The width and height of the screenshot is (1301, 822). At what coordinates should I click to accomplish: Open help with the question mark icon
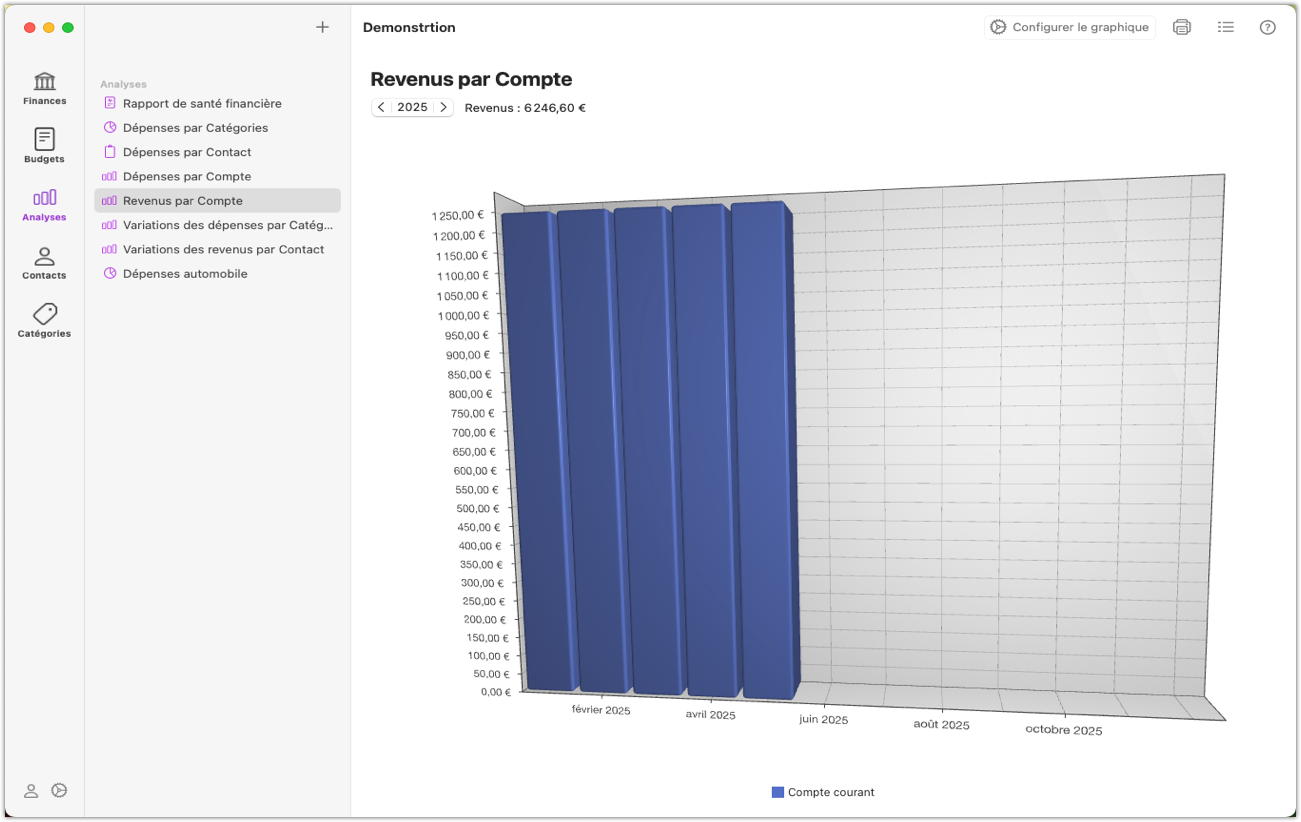[x=1268, y=27]
